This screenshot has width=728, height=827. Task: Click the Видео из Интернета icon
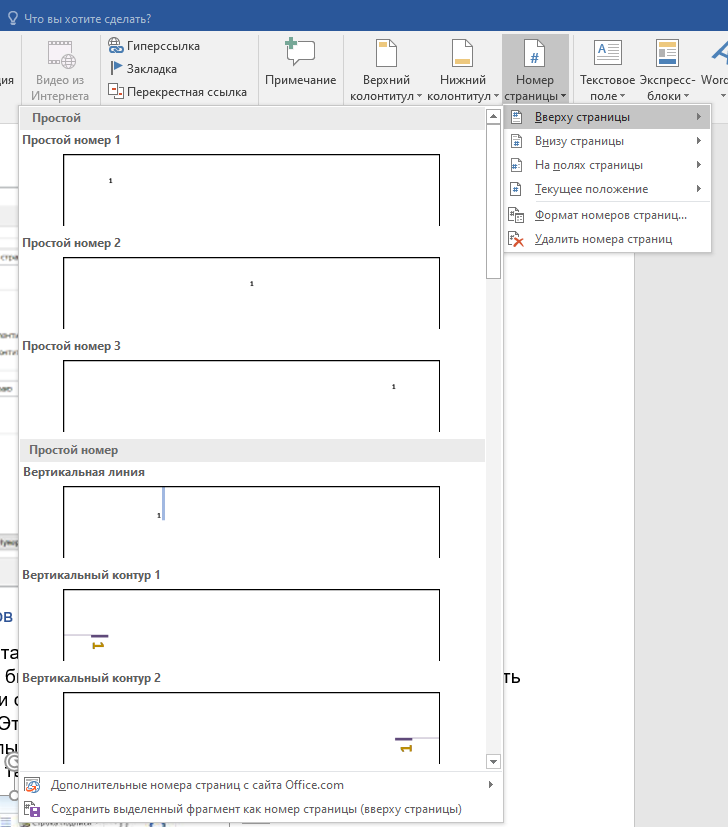click(x=61, y=55)
